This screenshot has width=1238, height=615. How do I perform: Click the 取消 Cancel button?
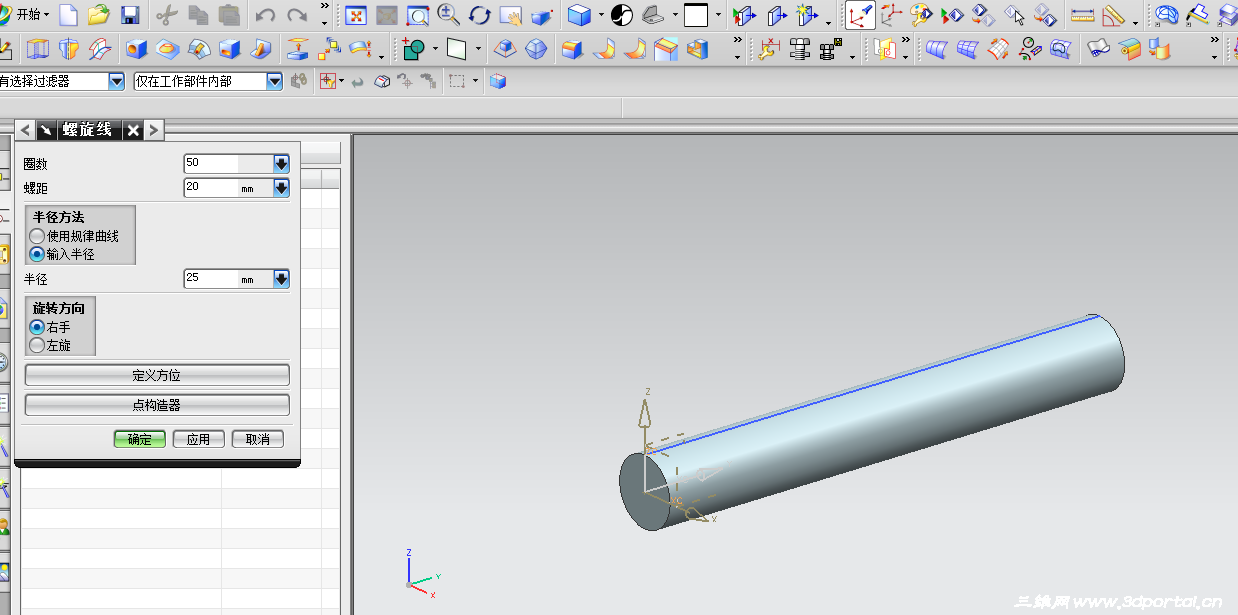(x=258, y=439)
